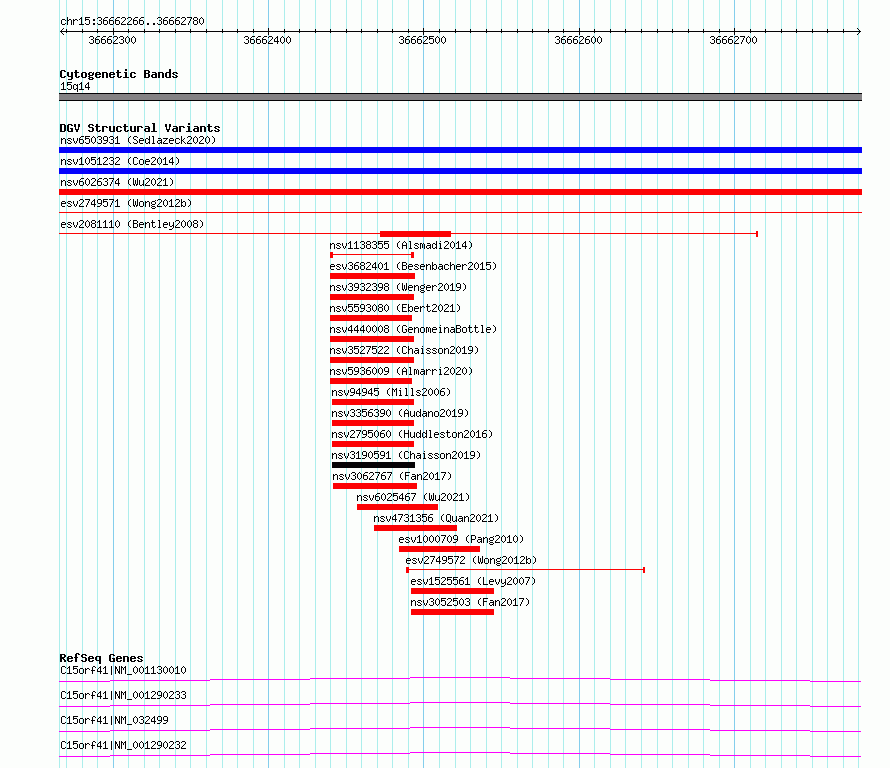Click the DGV Structural Variants track title
This screenshot has width=890, height=768.
tap(140, 128)
